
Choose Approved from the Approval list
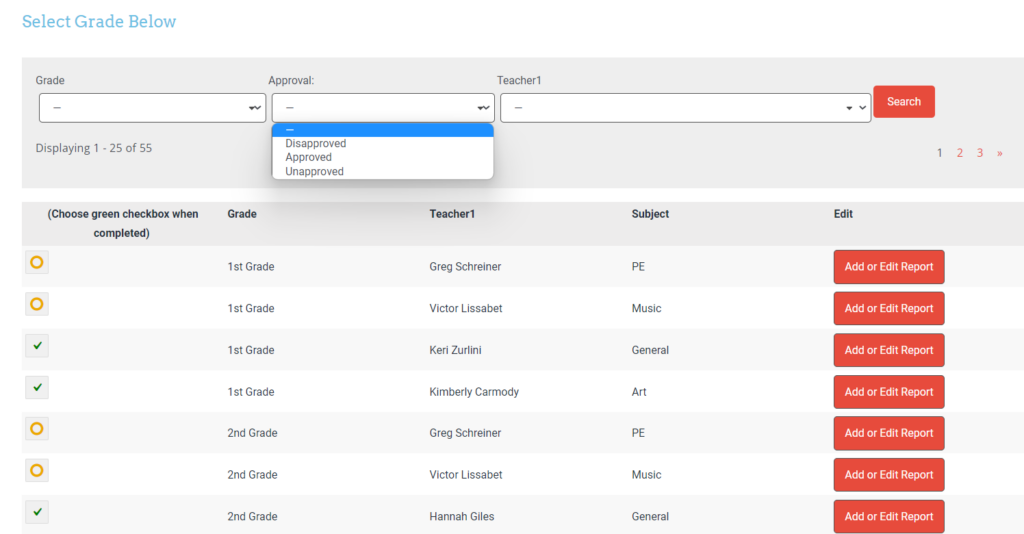pyautogui.click(x=308, y=157)
